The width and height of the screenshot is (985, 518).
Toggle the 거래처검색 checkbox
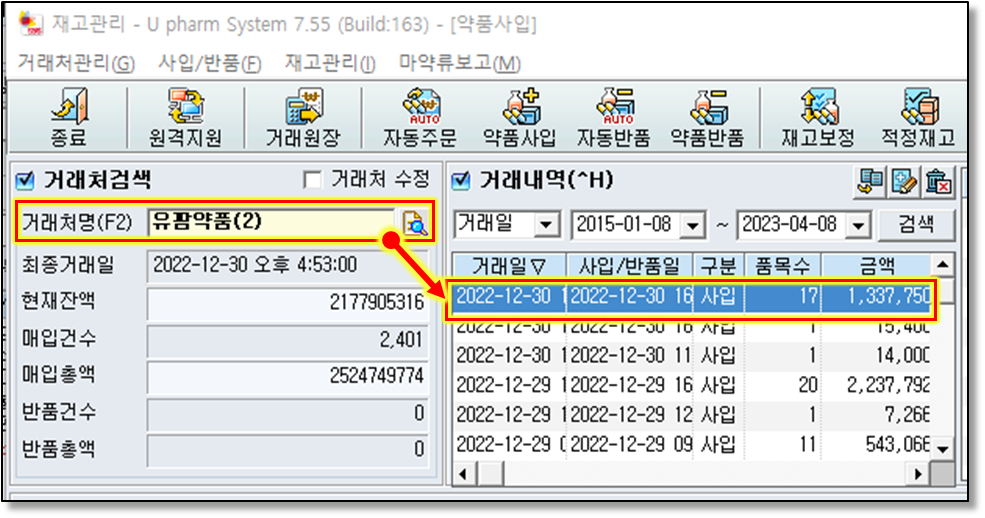click(26, 181)
